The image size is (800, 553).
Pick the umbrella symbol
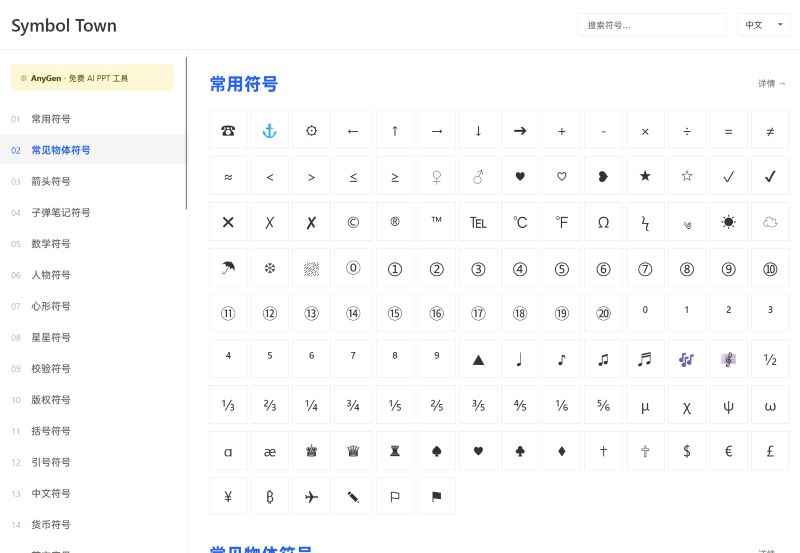click(228, 268)
